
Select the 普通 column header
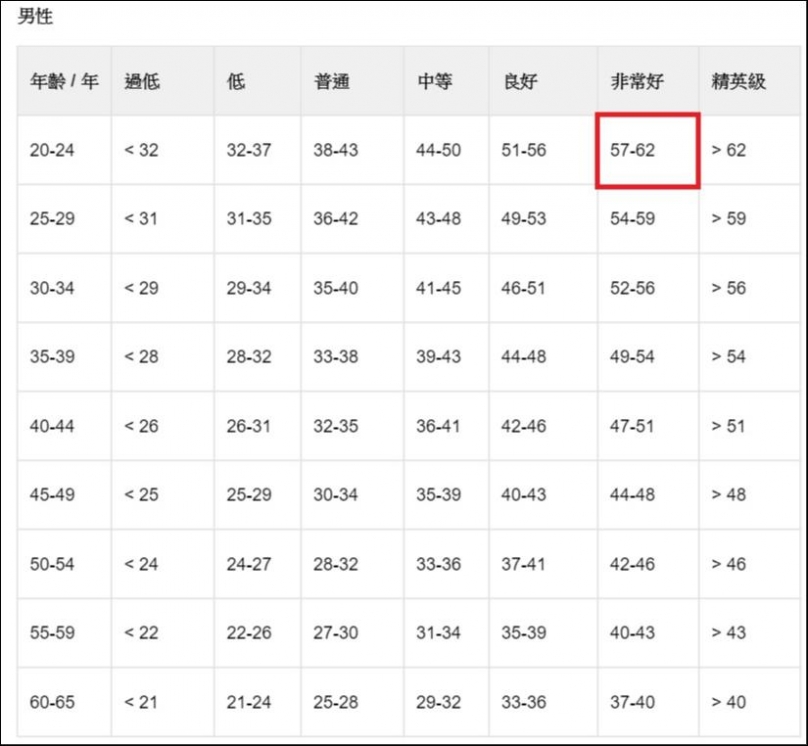tap(332, 81)
